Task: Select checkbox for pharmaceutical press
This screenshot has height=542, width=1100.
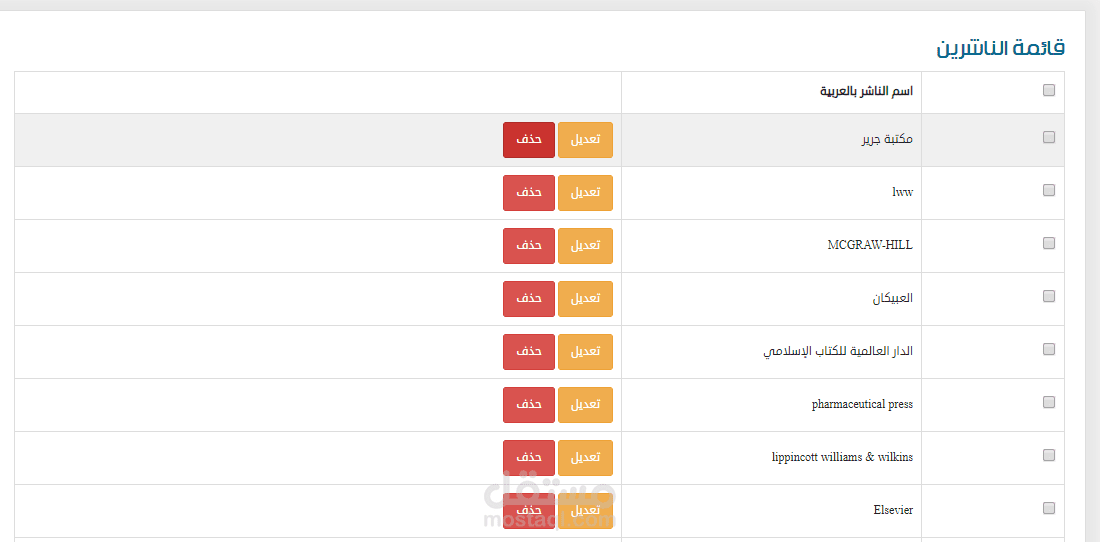Action: click(1049, 402)
